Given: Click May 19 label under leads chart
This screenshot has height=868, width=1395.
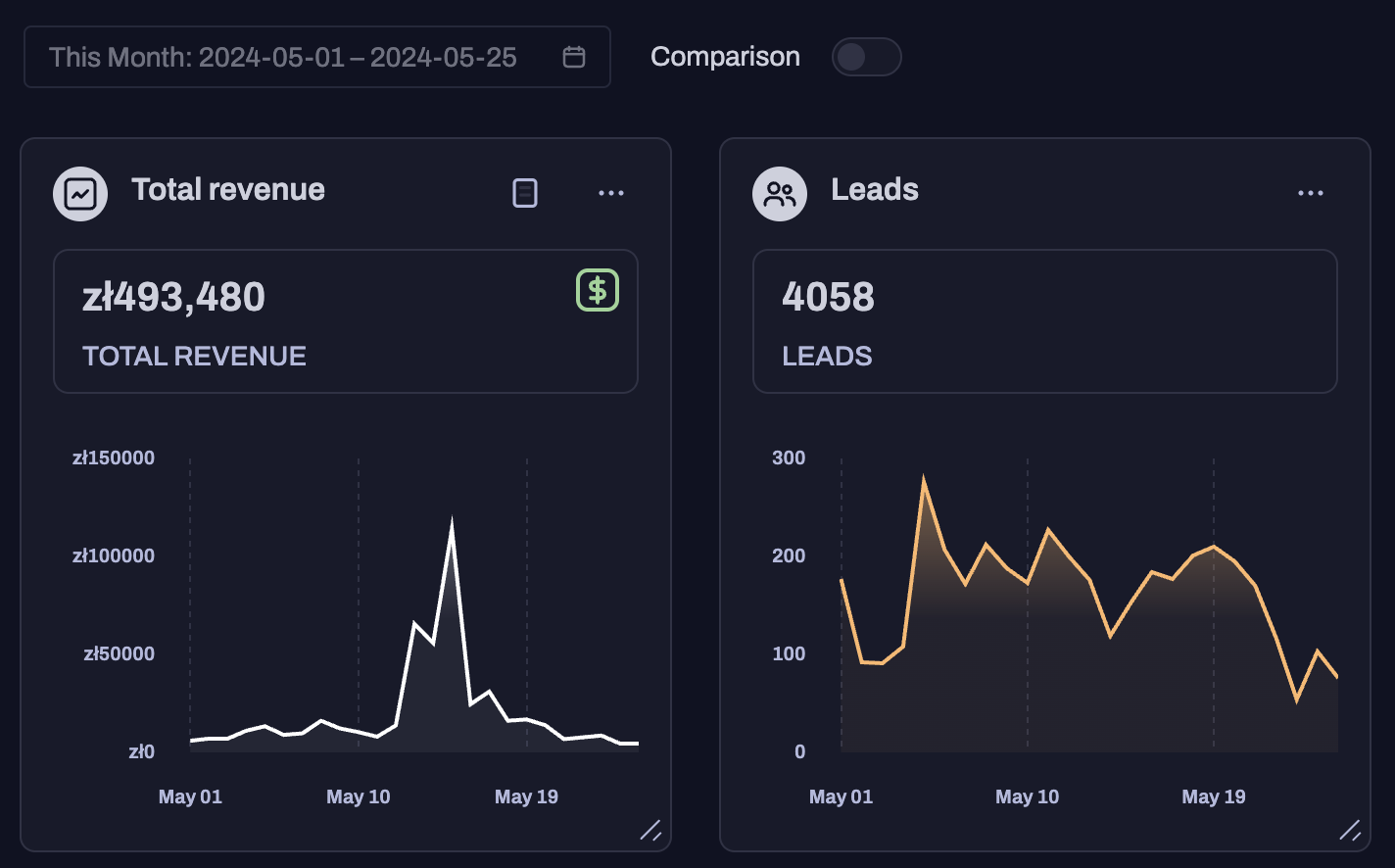Looking at the screenshot, I should point(1214,796).
